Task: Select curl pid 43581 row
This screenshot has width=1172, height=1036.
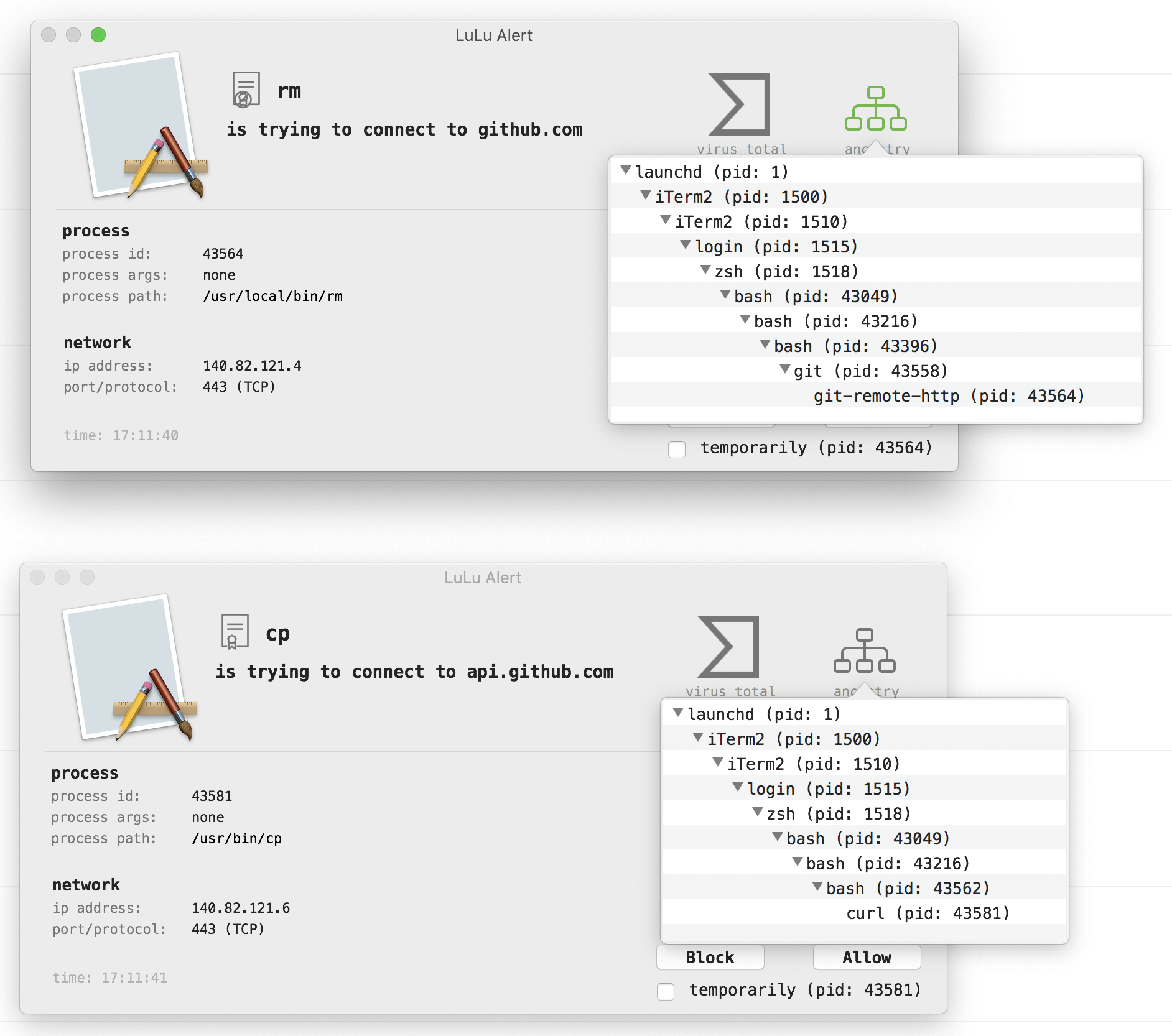Action: (865, 913)
